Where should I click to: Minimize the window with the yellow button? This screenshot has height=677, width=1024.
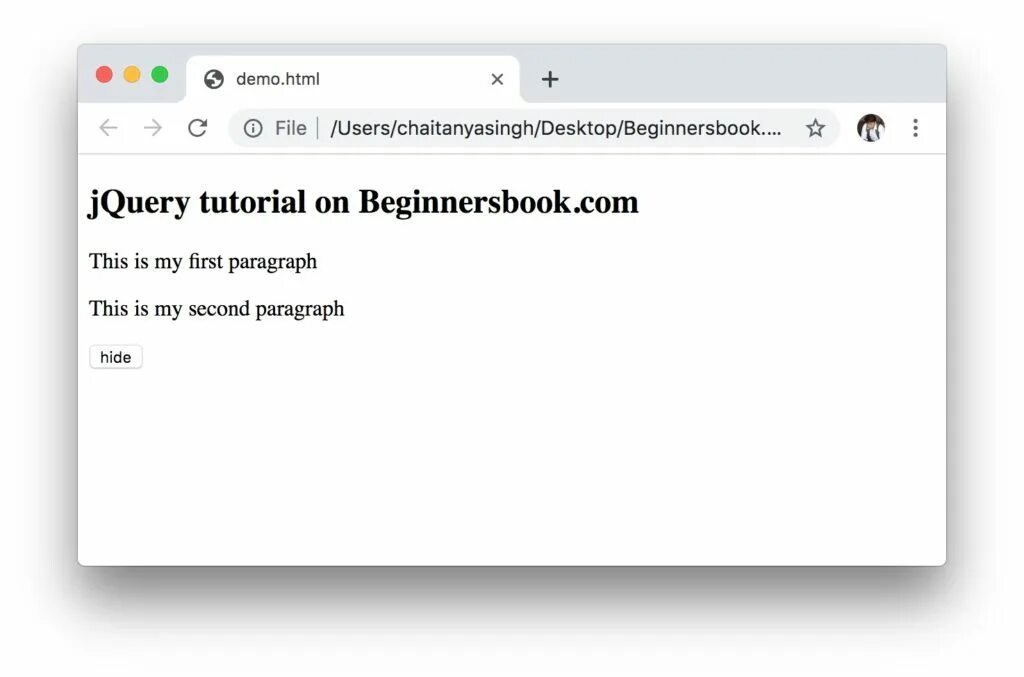tap(132, 75)
